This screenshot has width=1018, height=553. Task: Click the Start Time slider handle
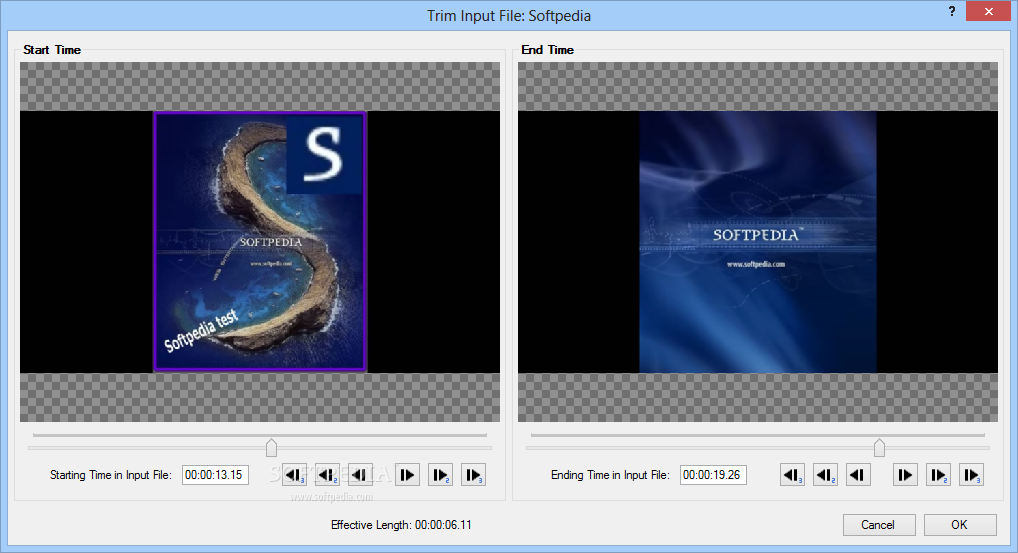click(x=271, y=447)
